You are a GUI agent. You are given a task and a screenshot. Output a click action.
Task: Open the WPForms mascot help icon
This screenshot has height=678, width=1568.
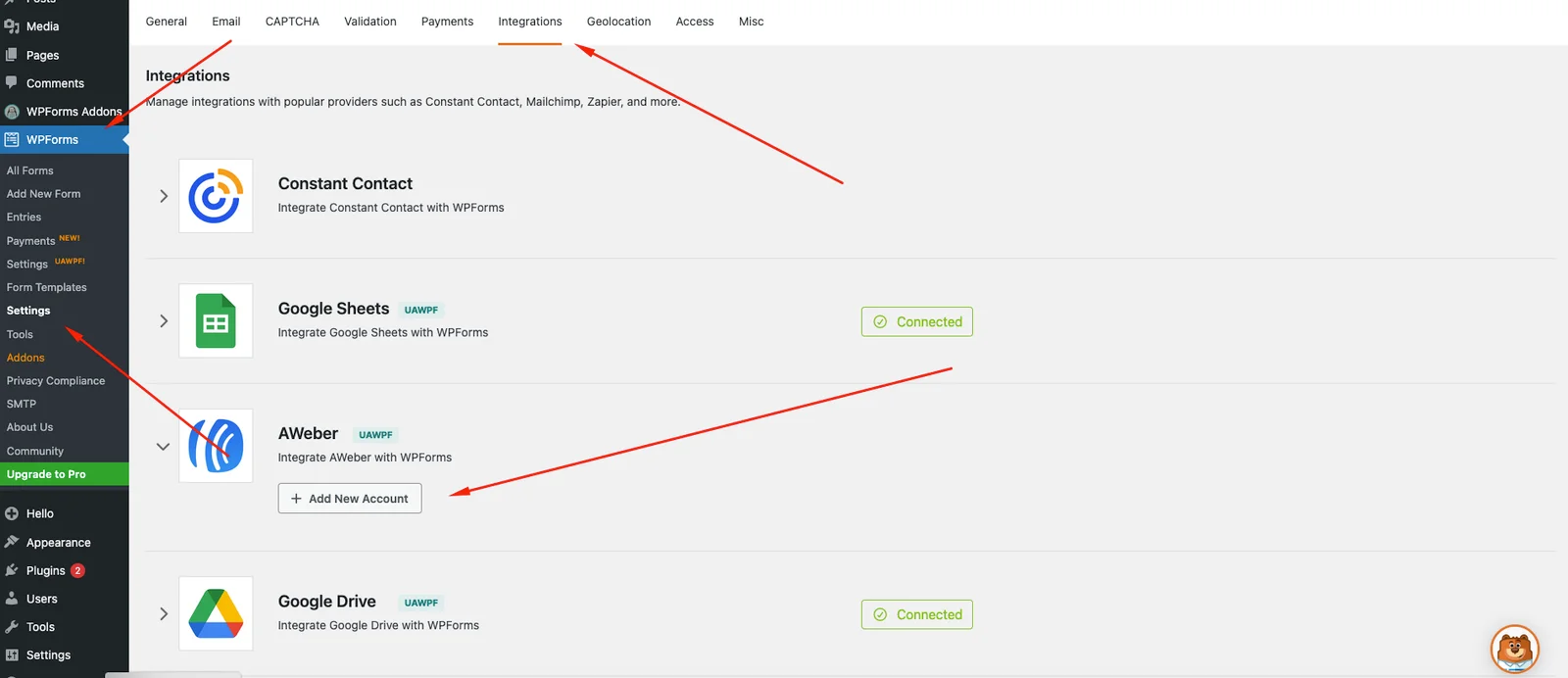click(x=1514, y=649)
